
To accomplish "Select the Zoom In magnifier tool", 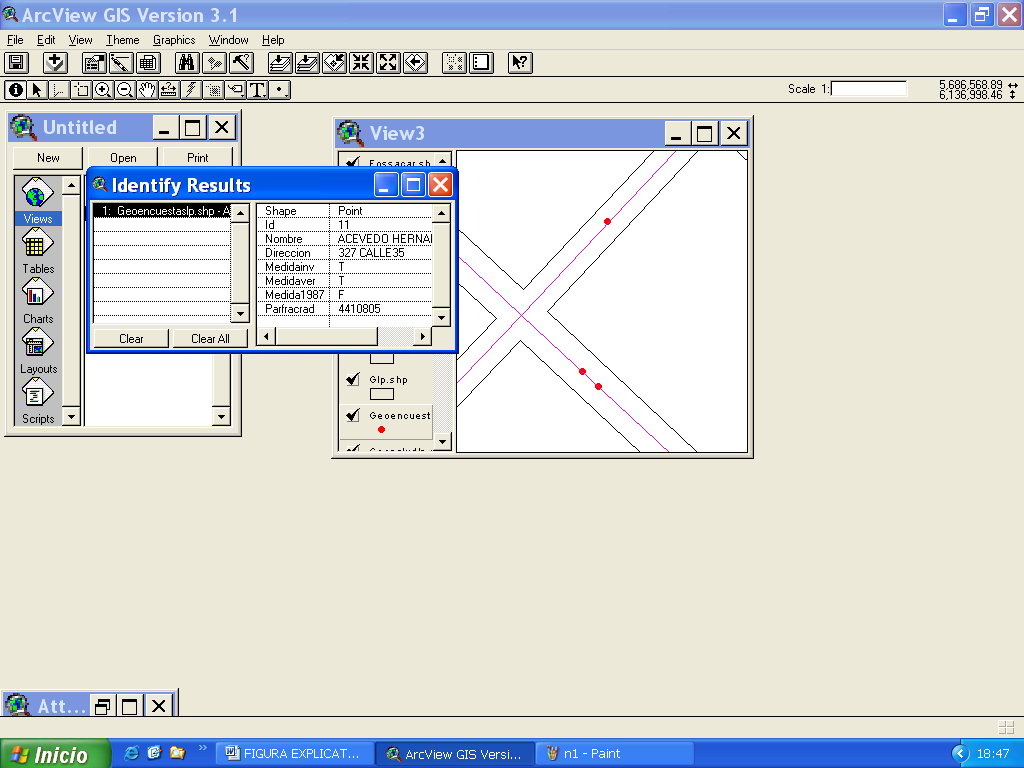I will click(x=103, y=89).
